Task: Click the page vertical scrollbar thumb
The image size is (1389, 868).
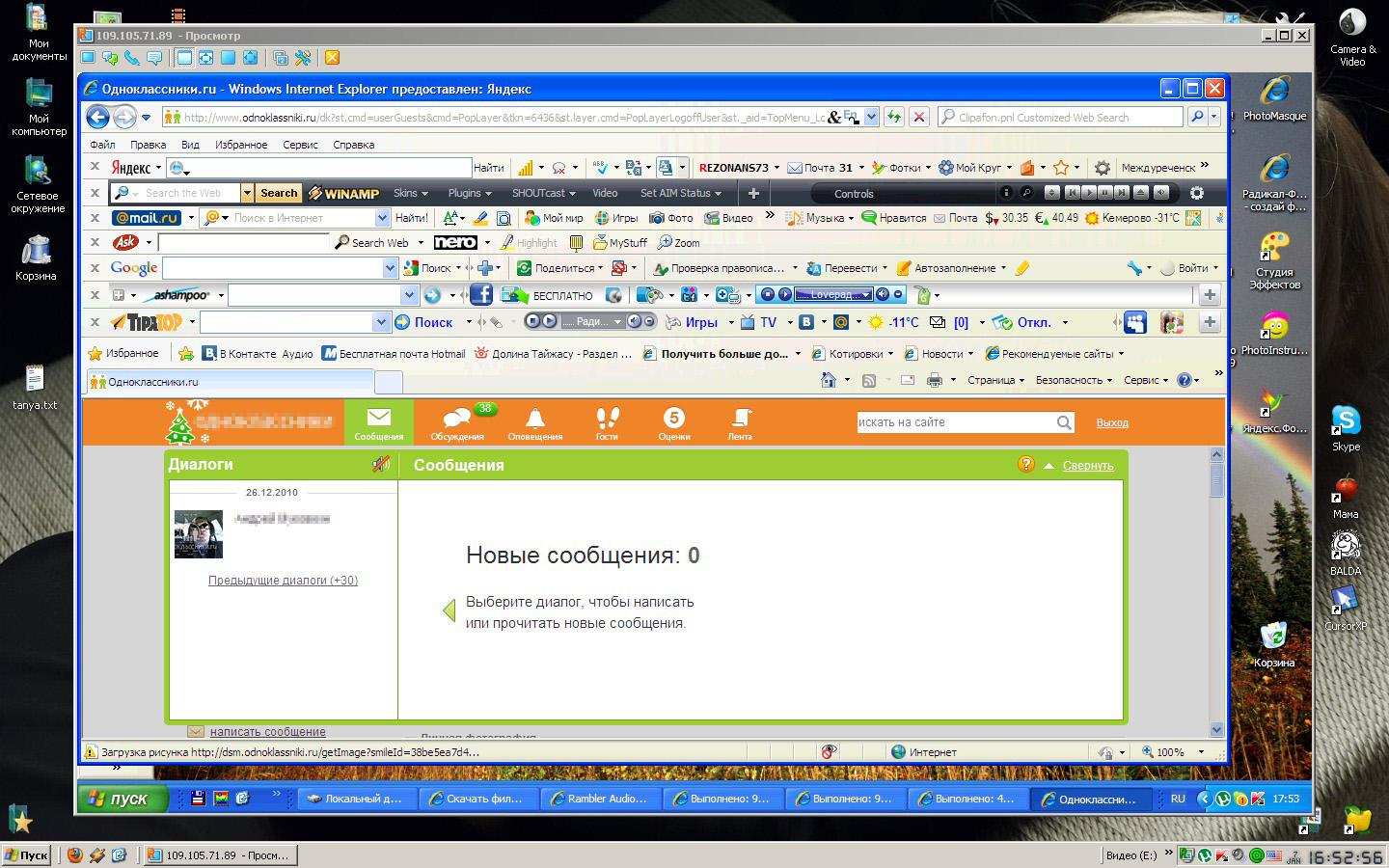Action: pyautogui.click(x=1216, y=479)
